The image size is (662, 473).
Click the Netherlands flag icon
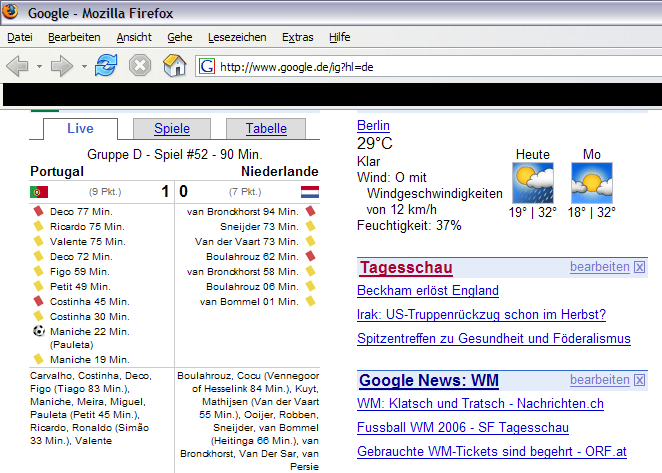click(310, 192)
